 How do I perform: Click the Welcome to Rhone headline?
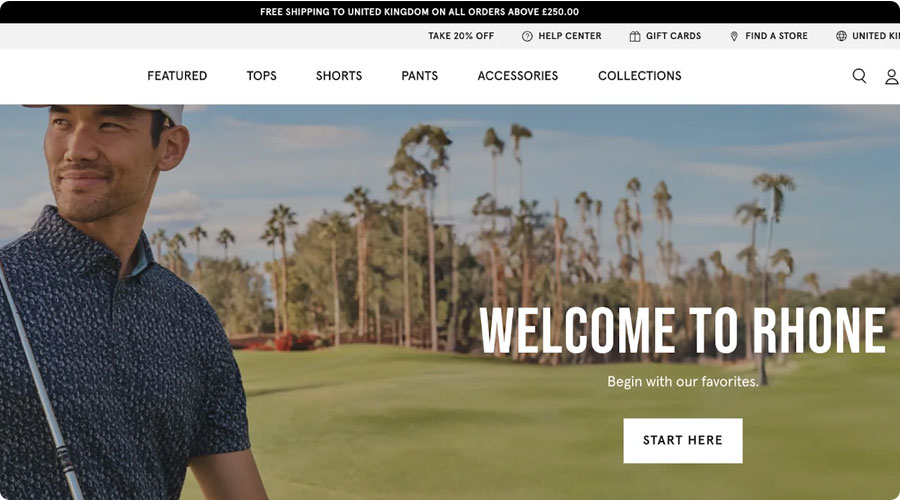coord(682,330)
